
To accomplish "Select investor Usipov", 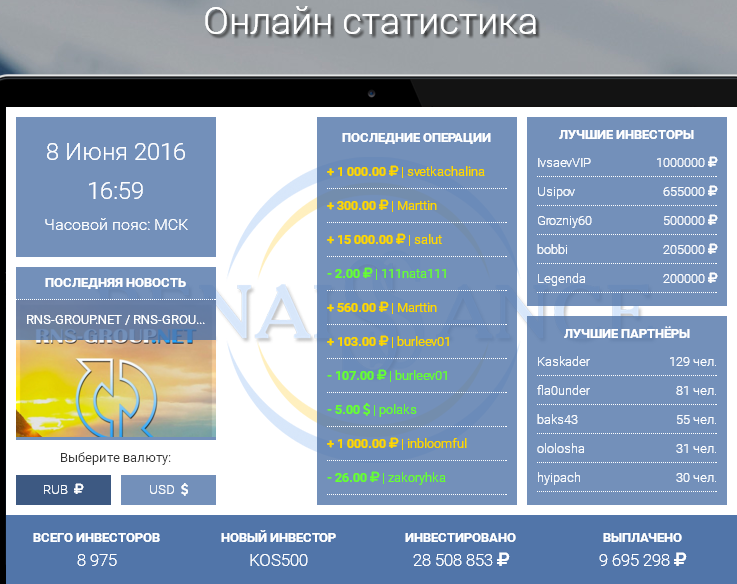I will click(x=556, y=192).
